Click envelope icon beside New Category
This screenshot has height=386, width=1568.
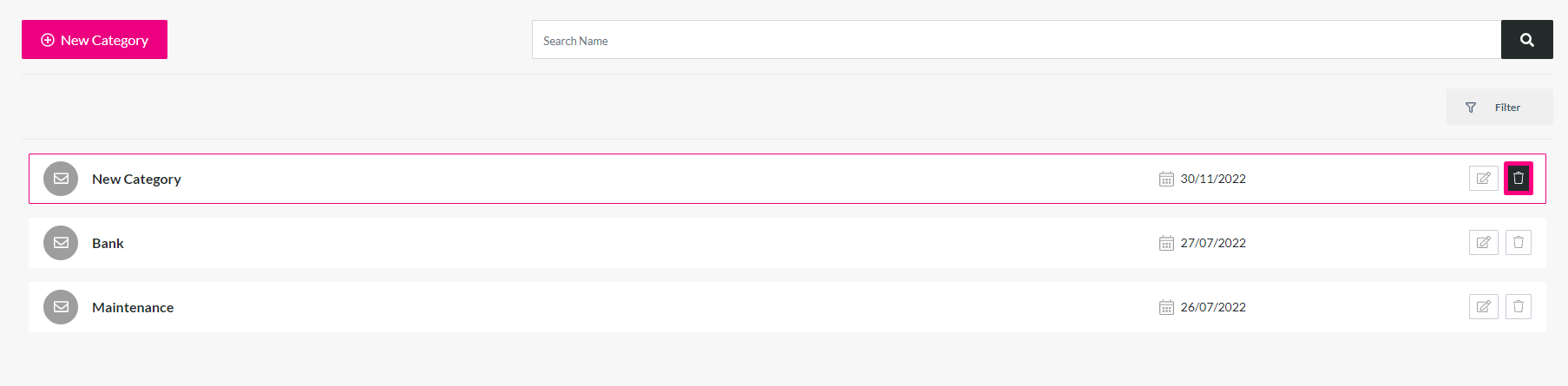[x=61, y=179]
